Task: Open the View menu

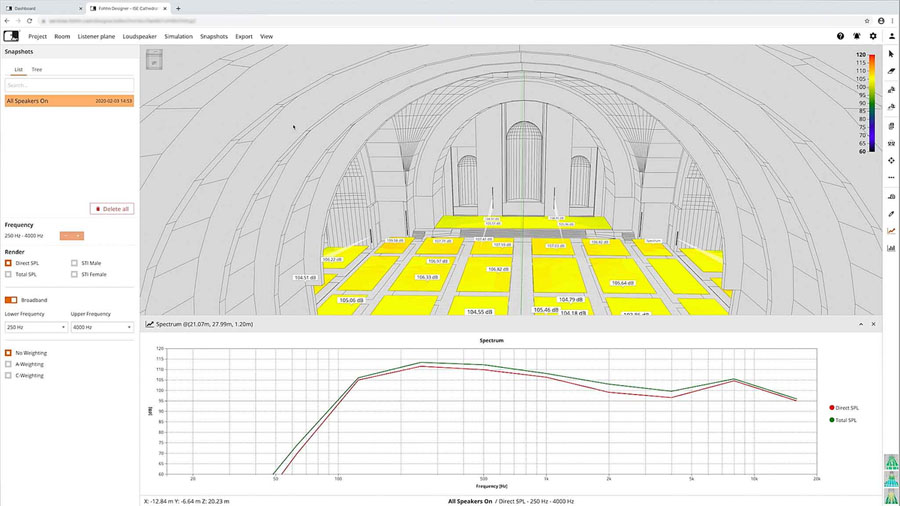Action: coord(266,36)
